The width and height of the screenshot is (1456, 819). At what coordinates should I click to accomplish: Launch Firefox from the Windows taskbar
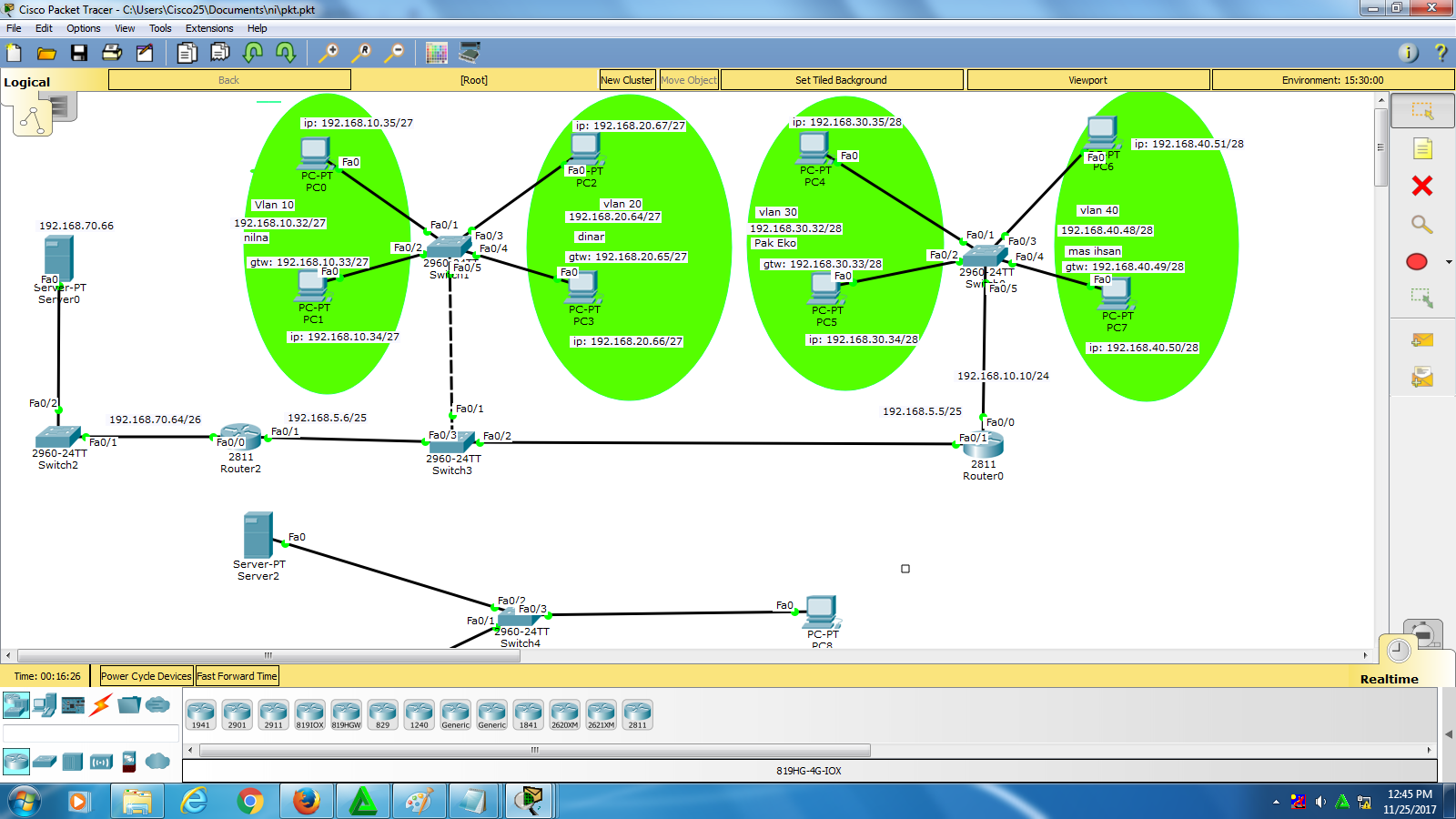tap(306, 801)
